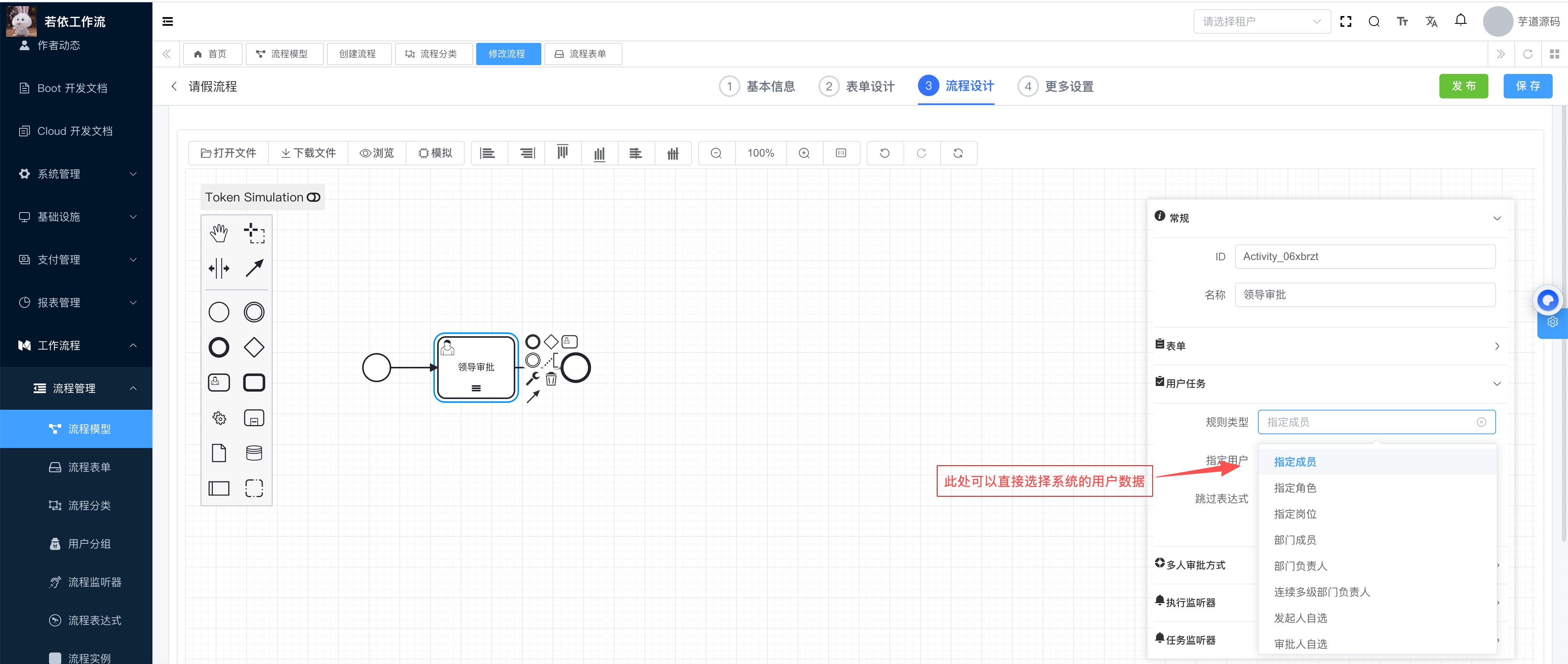This screenshot has width=1568, height=664.
Task: Choose 发起人自选 from the rule type list
Action: click(x=1377, y=618)
